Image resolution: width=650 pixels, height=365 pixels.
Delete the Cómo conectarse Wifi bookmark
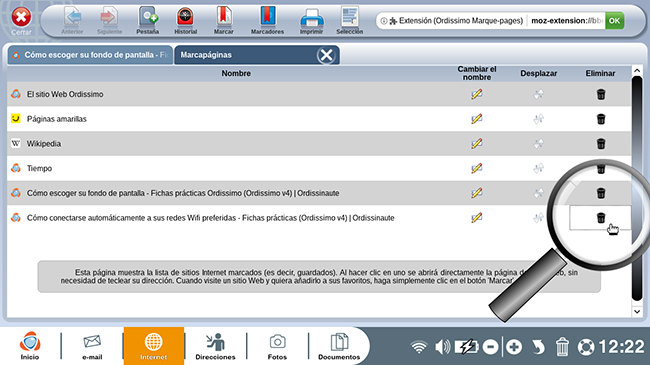pyautogui.click(x=601, y=218)
